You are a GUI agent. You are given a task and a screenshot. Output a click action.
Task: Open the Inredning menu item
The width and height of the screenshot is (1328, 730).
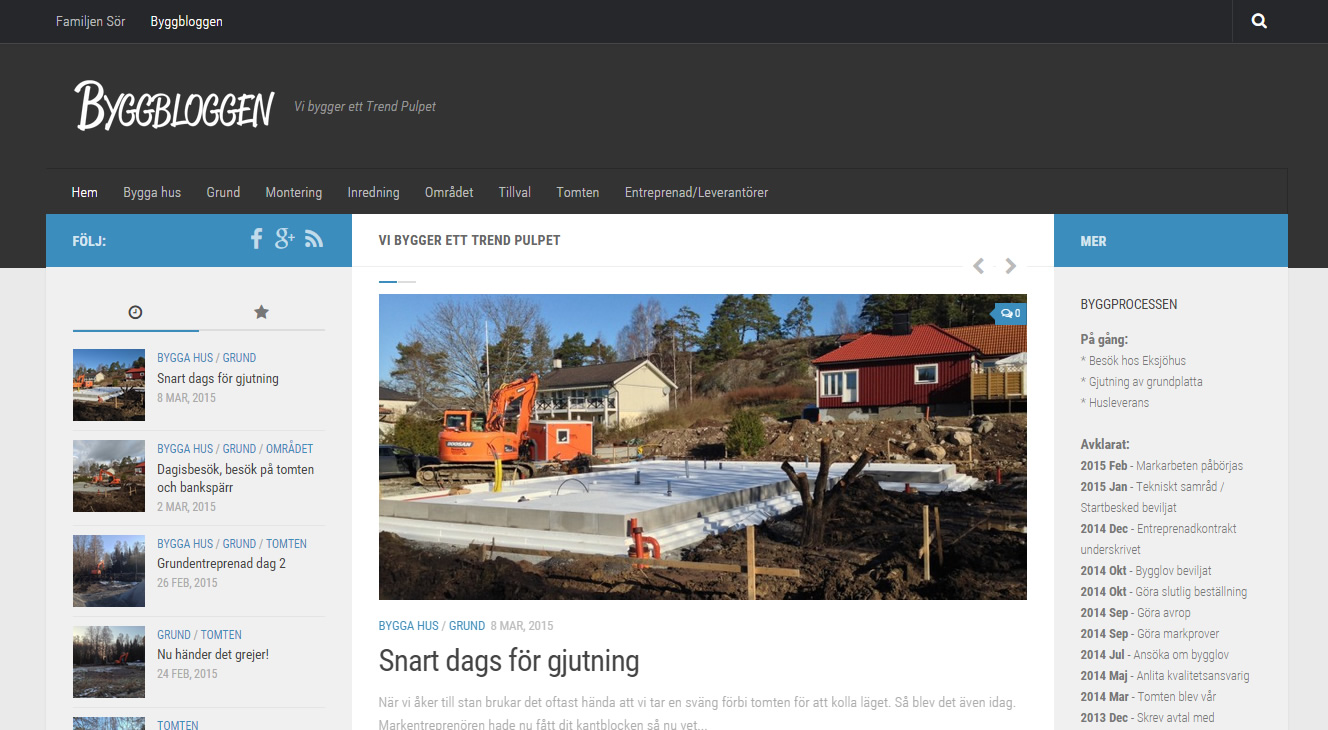[x=373, y=192]
